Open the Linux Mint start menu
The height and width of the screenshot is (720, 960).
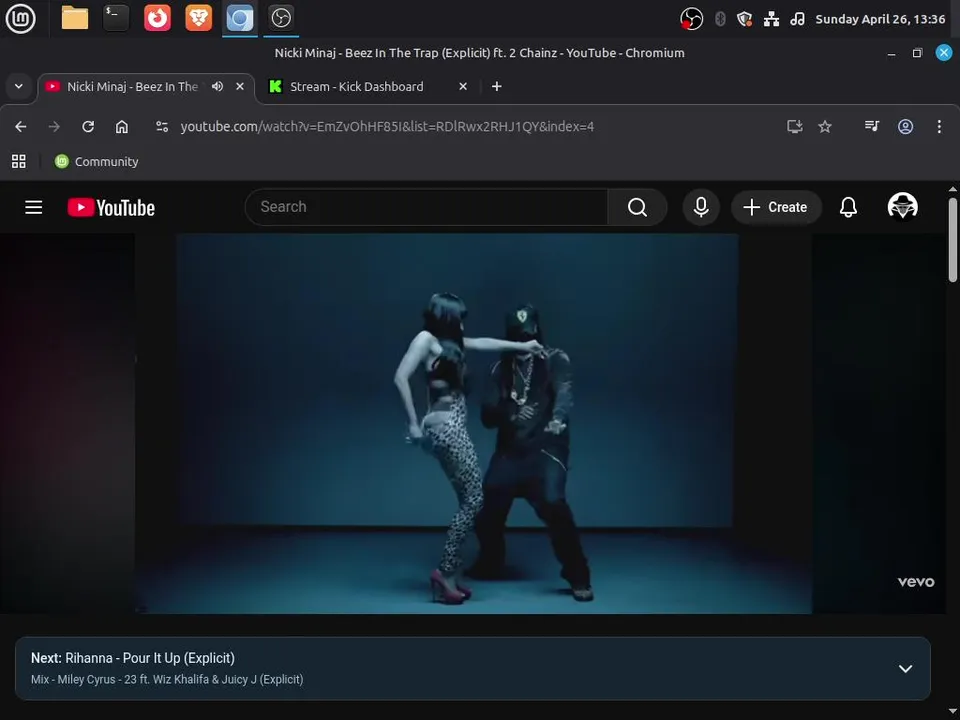click(x=20, y=18)
